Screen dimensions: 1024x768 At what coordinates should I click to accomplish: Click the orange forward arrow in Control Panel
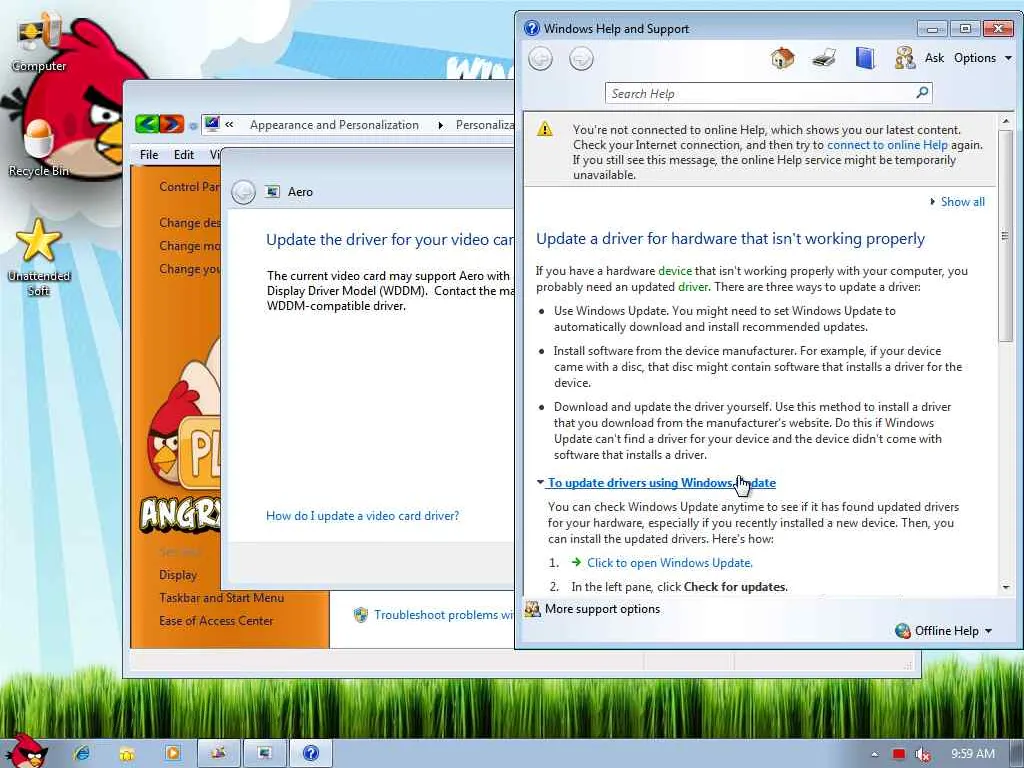click(171, 123)
